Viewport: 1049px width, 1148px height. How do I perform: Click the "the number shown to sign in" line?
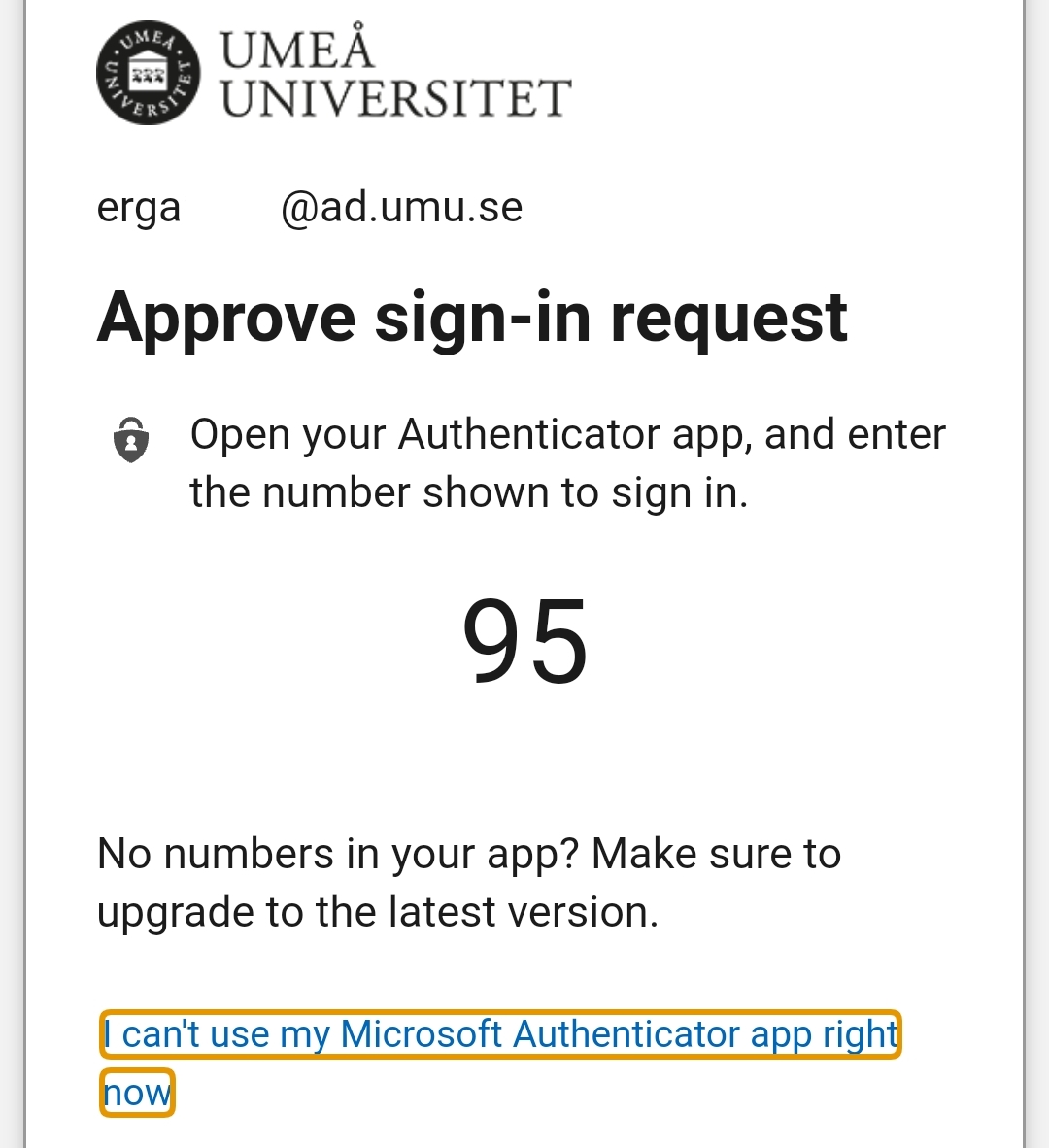click(x=469, y=492)
